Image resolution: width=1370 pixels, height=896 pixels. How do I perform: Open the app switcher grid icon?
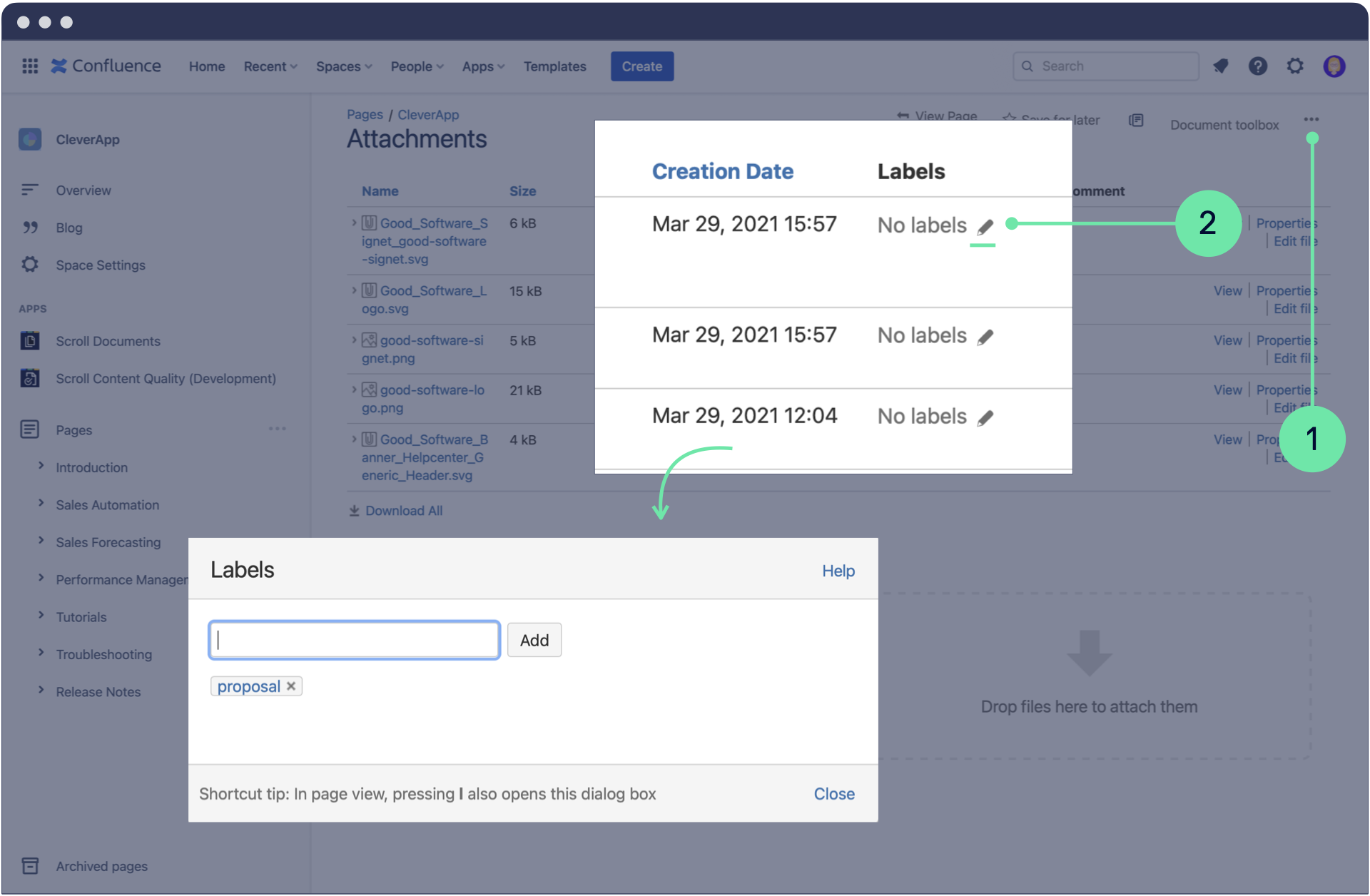[x=30, y=66]
